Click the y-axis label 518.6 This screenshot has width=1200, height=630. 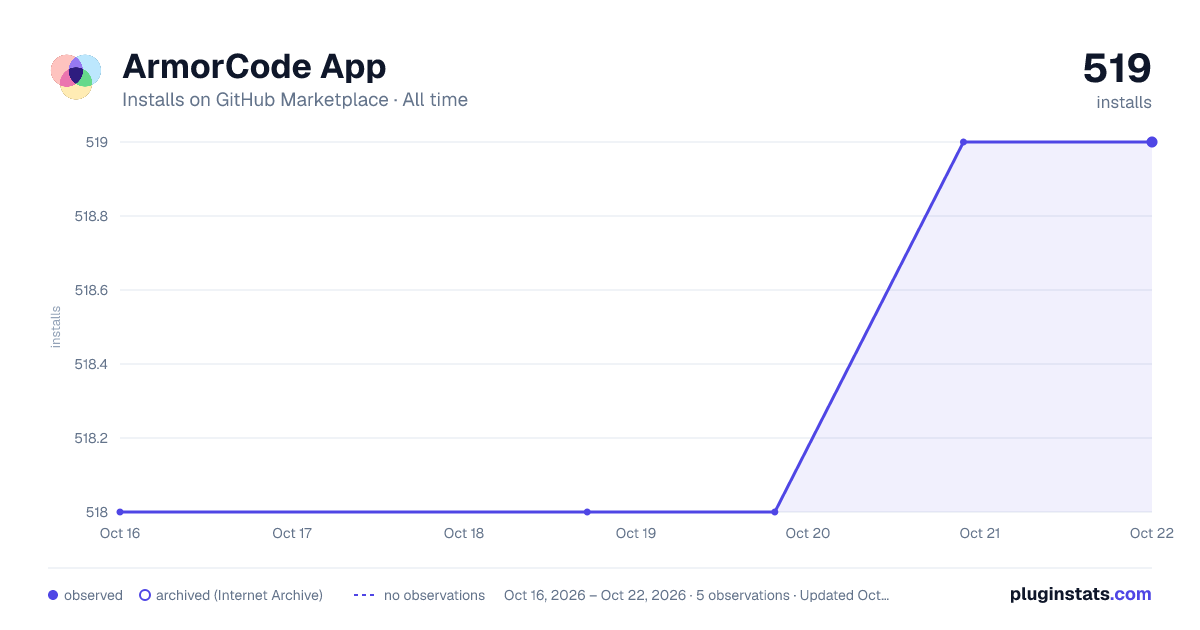(x=92, y=290)
